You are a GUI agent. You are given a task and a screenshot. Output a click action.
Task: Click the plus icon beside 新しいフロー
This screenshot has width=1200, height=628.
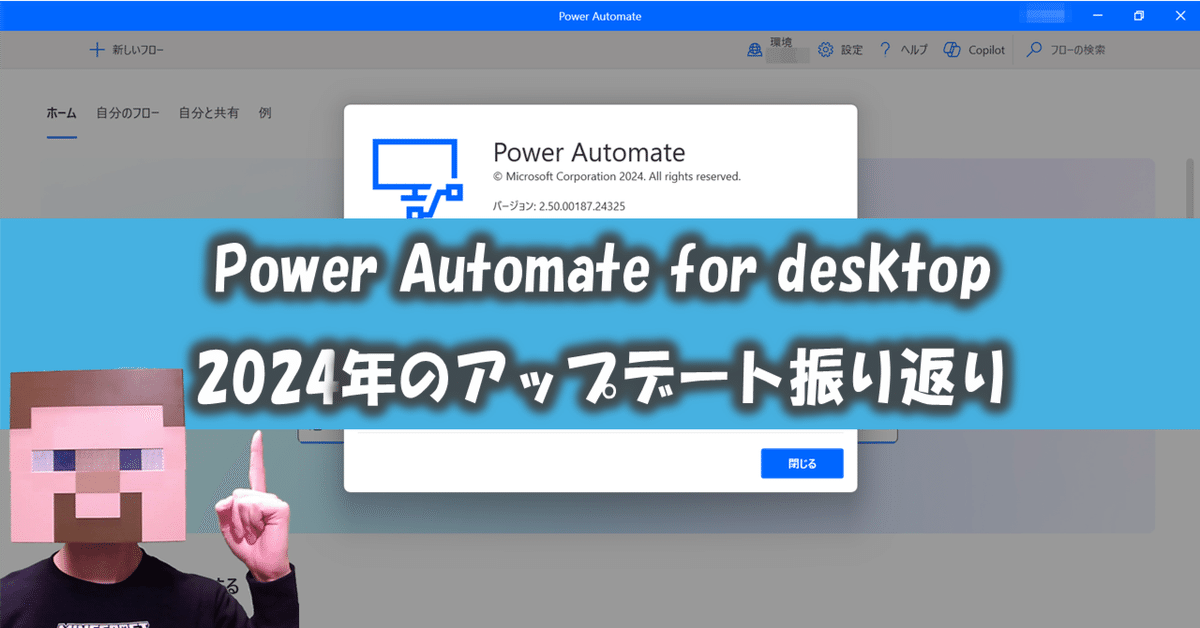[x=96, y=49]
